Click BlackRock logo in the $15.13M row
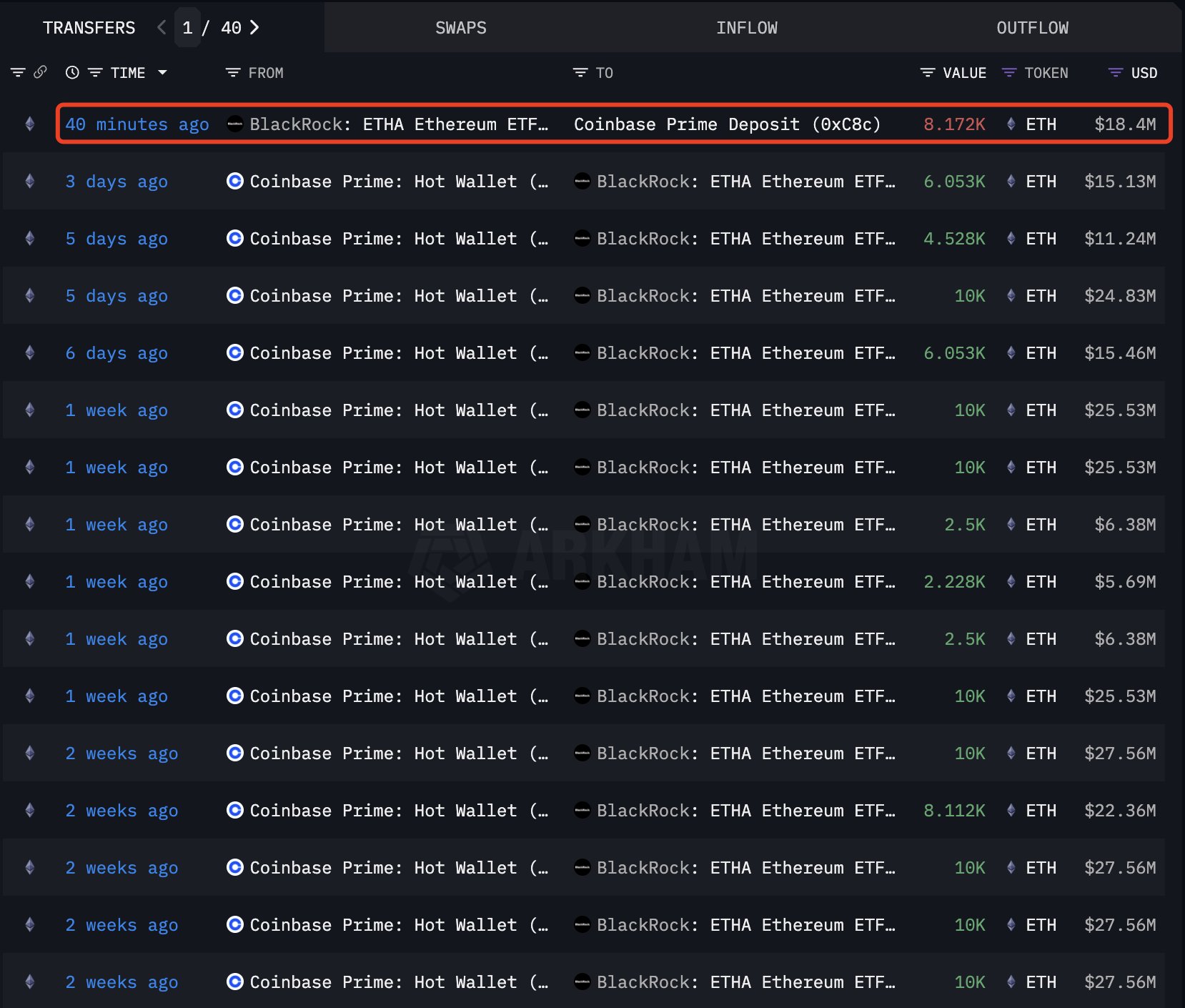Screen dimensions: 1185x1008 (582, 181)
